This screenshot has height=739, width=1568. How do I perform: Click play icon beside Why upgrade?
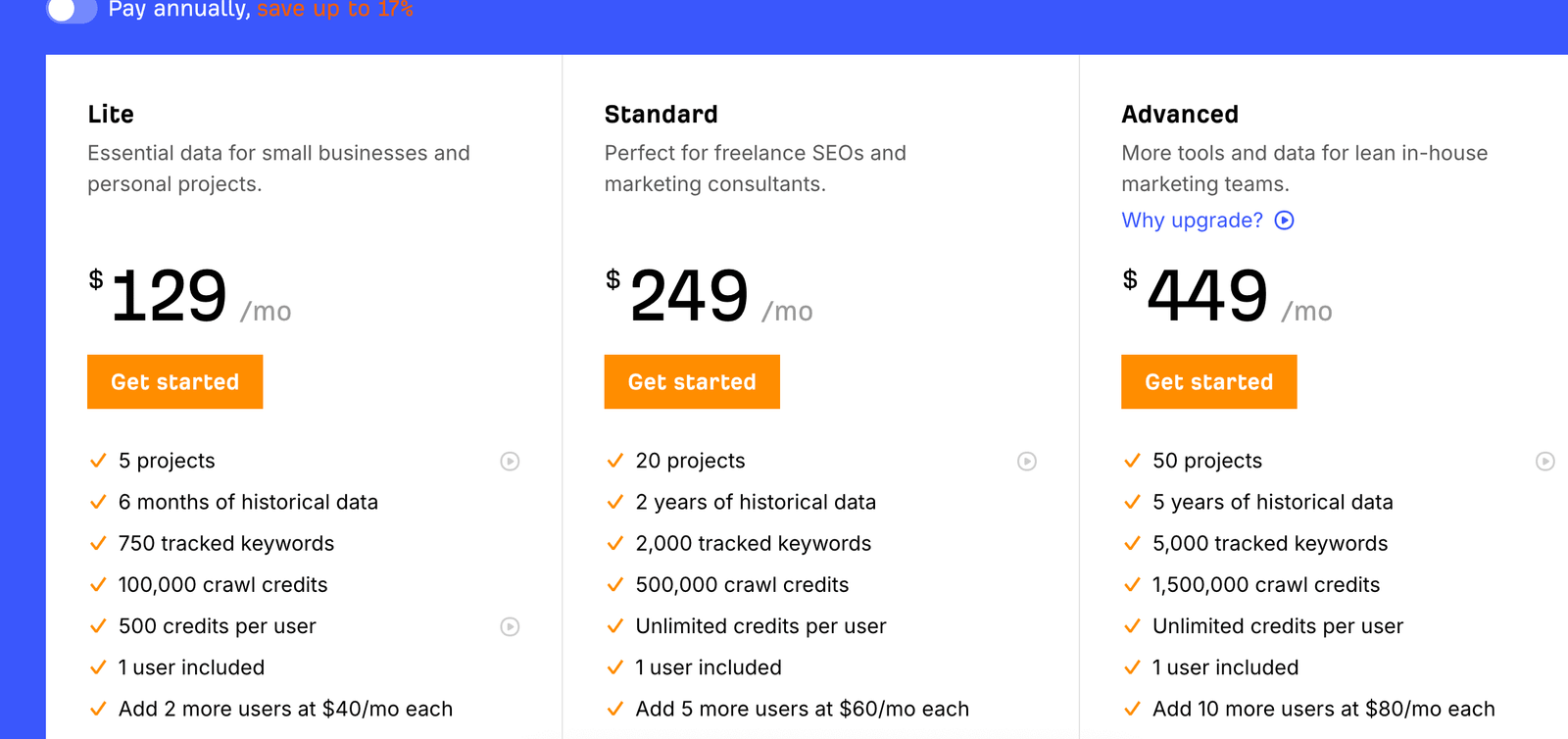point(1284,221)
